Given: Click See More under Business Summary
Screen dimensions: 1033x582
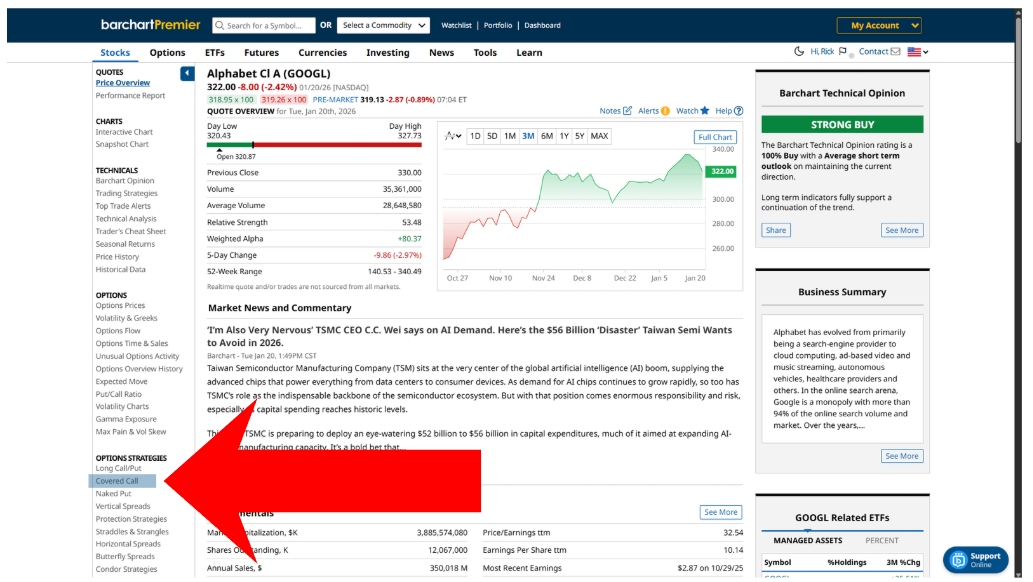Looking at the screenshot, I should tap(902, 456).
